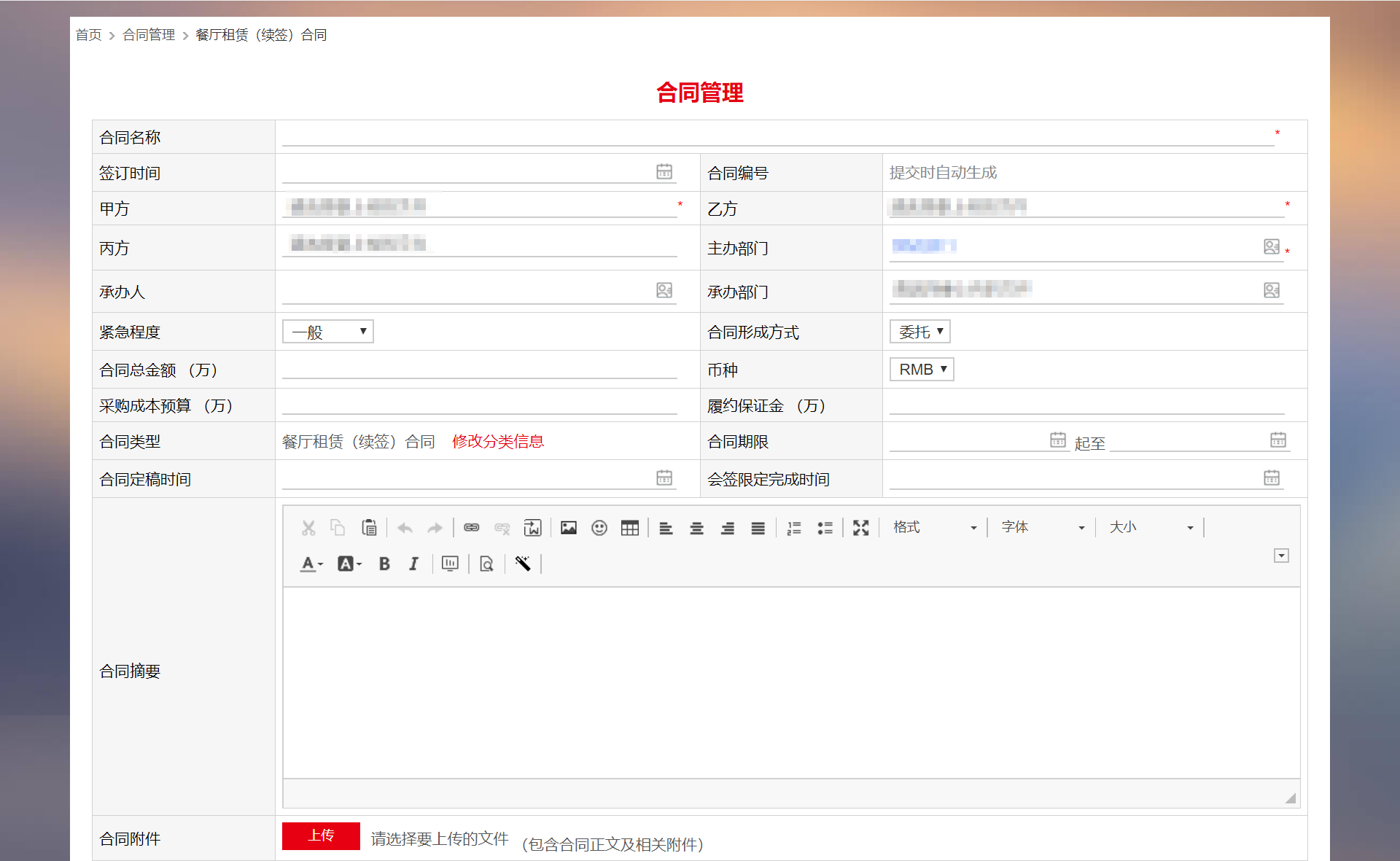Open the 币种 dropdown showing RMB
This screenshot has height=861, width=1400.
click(922, 370)
